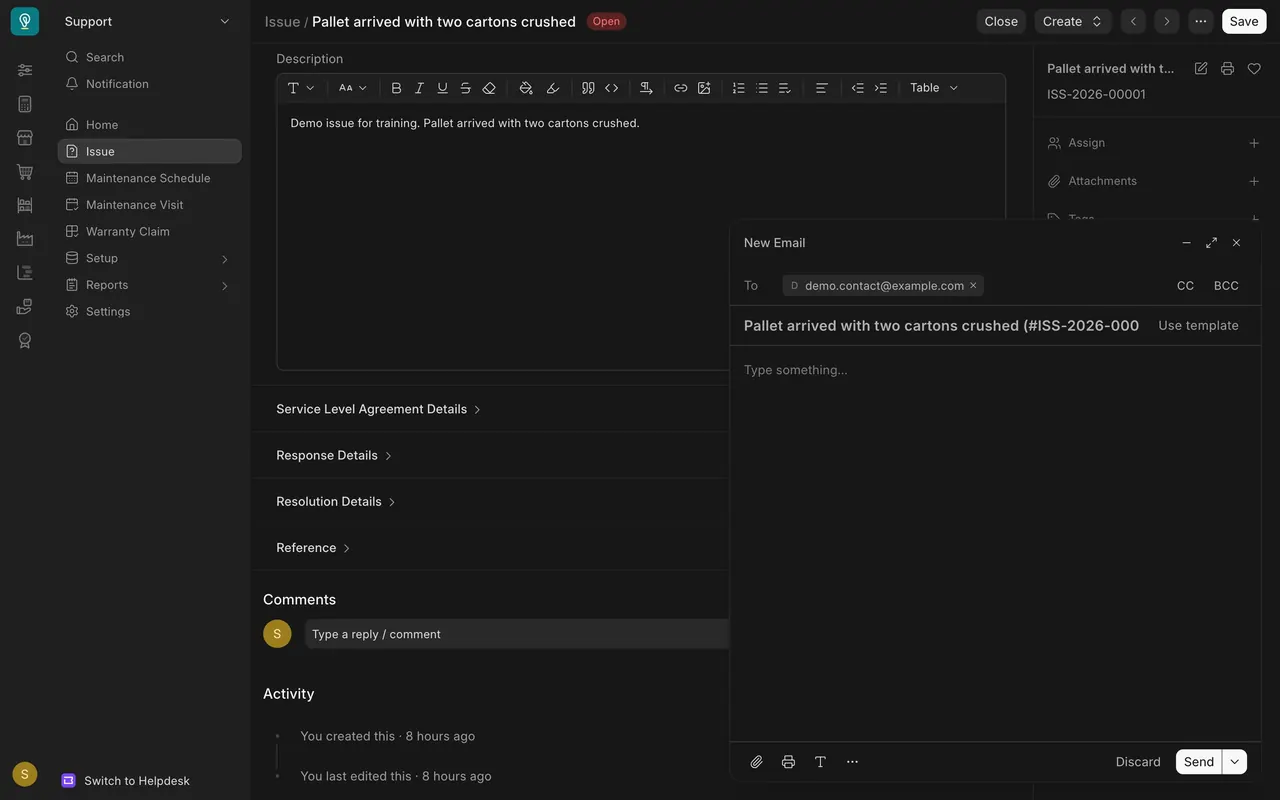Insert an image into the description
The image size is (1280, 800).
[704, 88]
